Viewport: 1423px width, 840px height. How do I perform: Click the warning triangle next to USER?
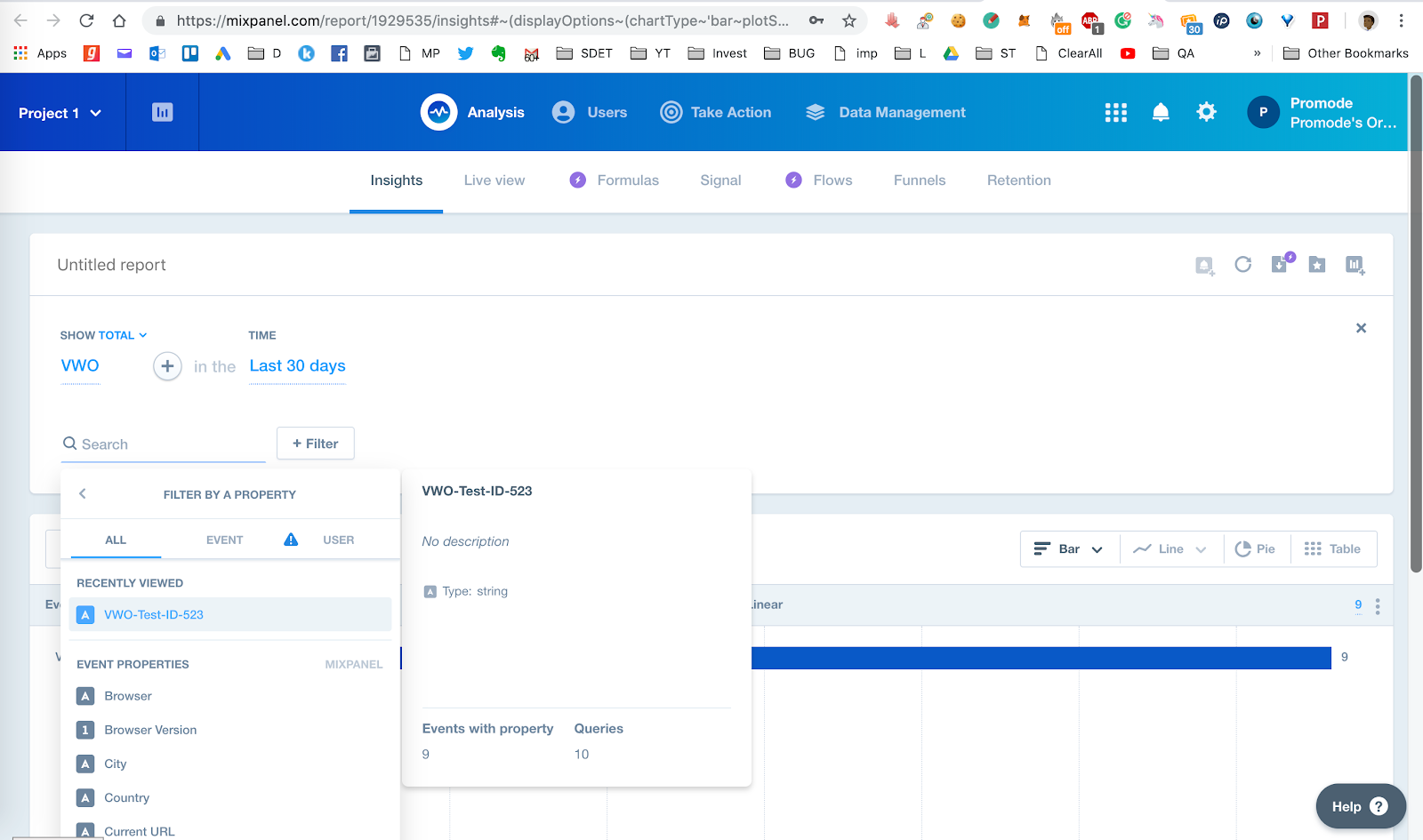291,540
